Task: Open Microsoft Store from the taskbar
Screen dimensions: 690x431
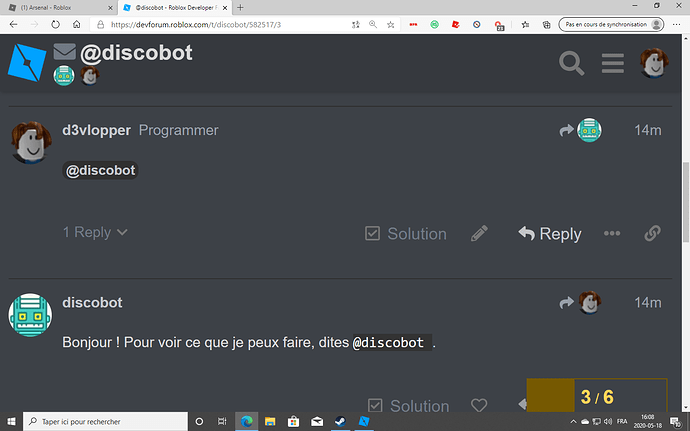Action: pyautogui.click(x=293, y=421)
